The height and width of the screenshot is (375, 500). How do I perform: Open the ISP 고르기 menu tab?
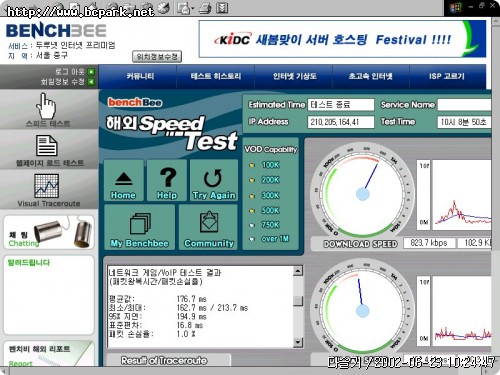click(x=447, y=76)
